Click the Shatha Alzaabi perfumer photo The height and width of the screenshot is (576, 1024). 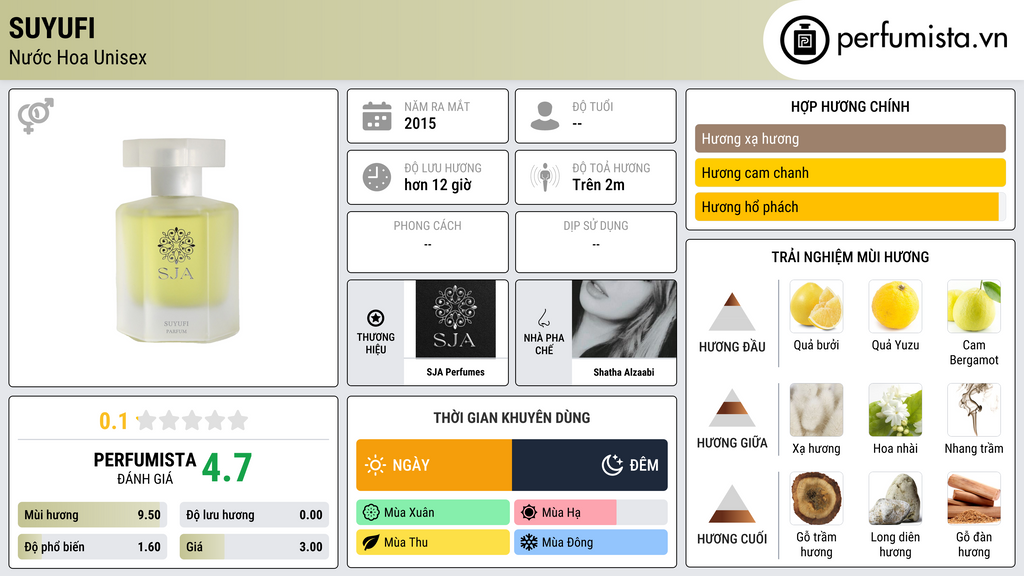pyautogui.click(x=624, y=319)
